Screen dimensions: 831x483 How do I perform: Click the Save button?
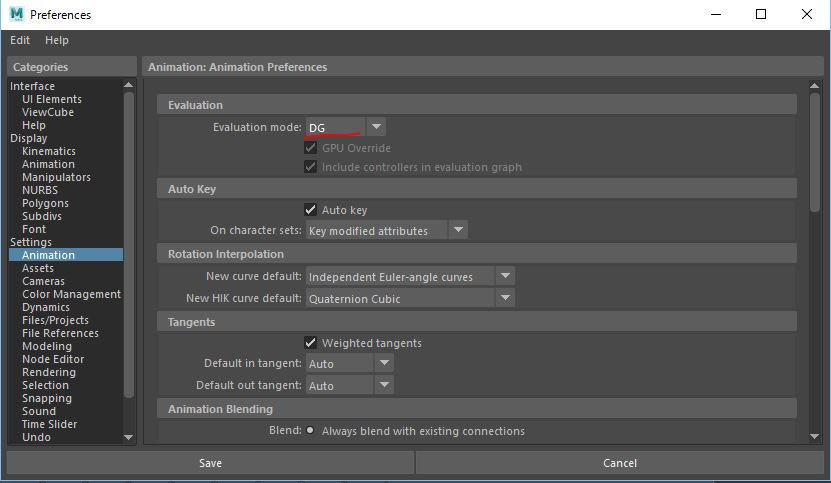[x=210, y=463]
